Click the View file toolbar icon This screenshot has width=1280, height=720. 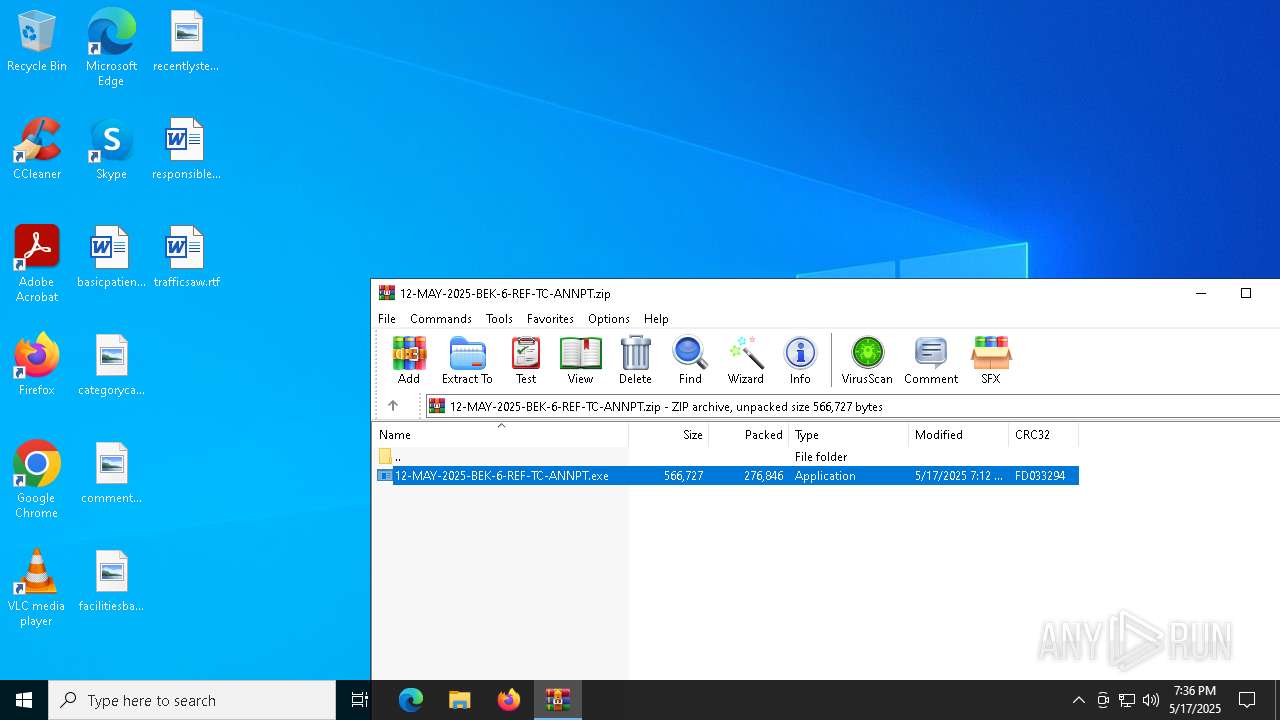pos(580,360)
